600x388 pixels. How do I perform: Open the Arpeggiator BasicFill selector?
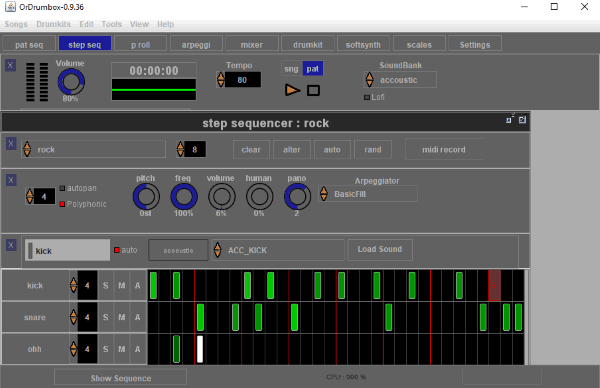[x=368, y=194]
